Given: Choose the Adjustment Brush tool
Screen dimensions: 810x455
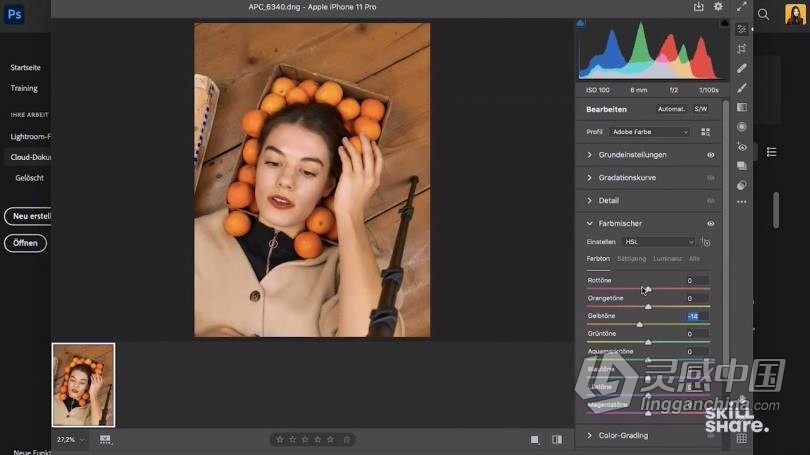Looking at the screenshot, I should pos(741,88).
